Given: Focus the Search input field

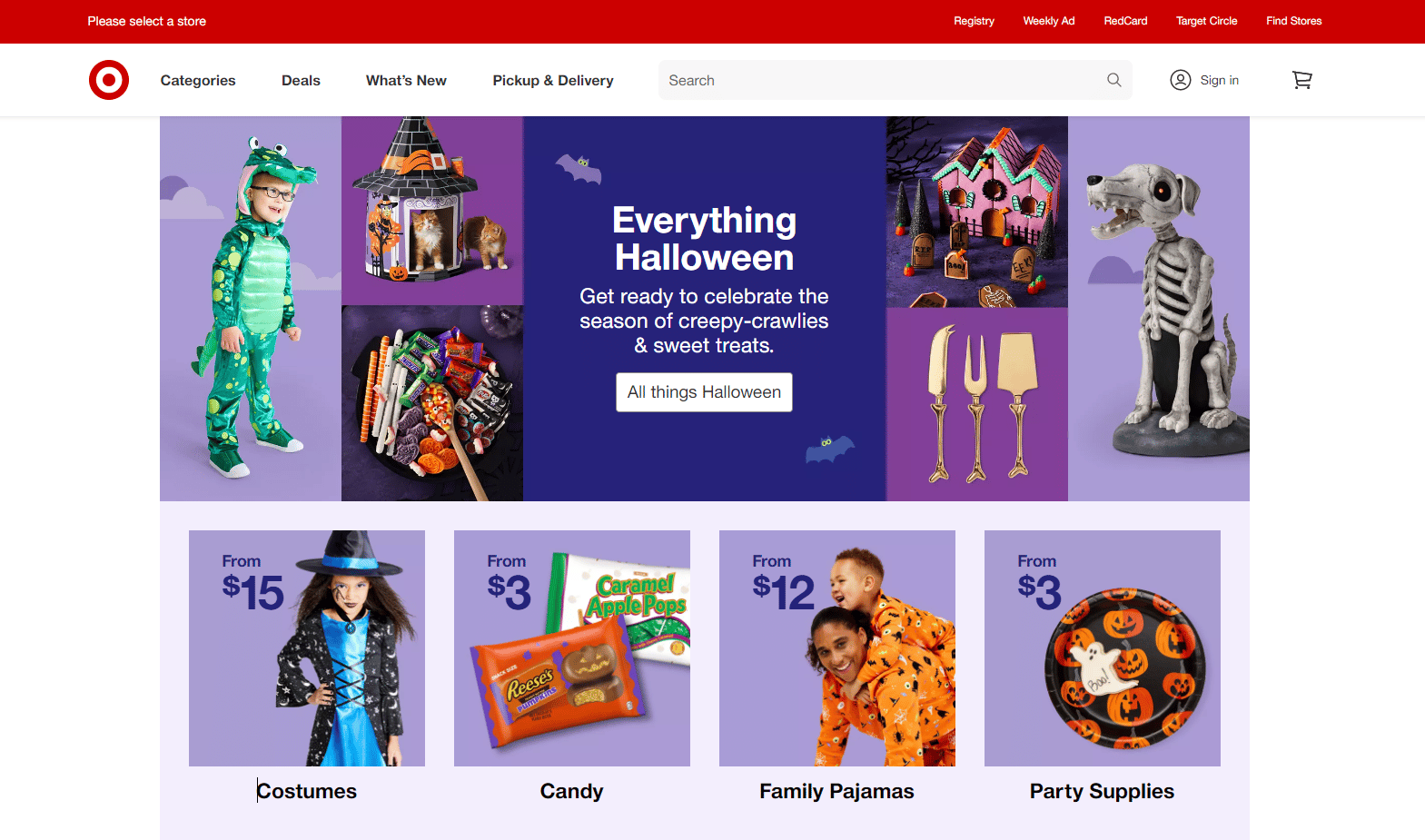Looking at the screenshot, I should pos(881,80).
